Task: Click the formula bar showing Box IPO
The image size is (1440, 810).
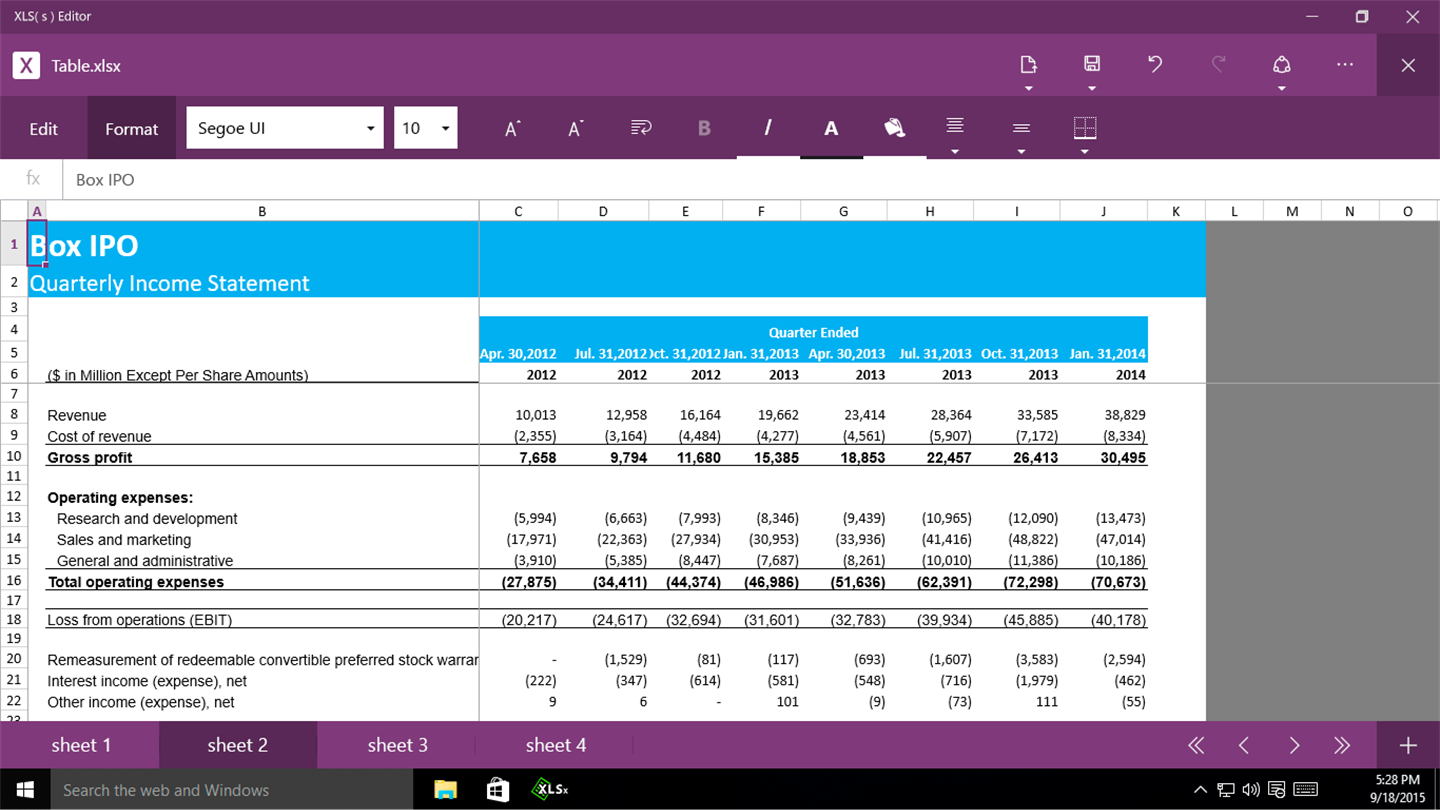Action: pyautogui.click(x=751, y=179)
